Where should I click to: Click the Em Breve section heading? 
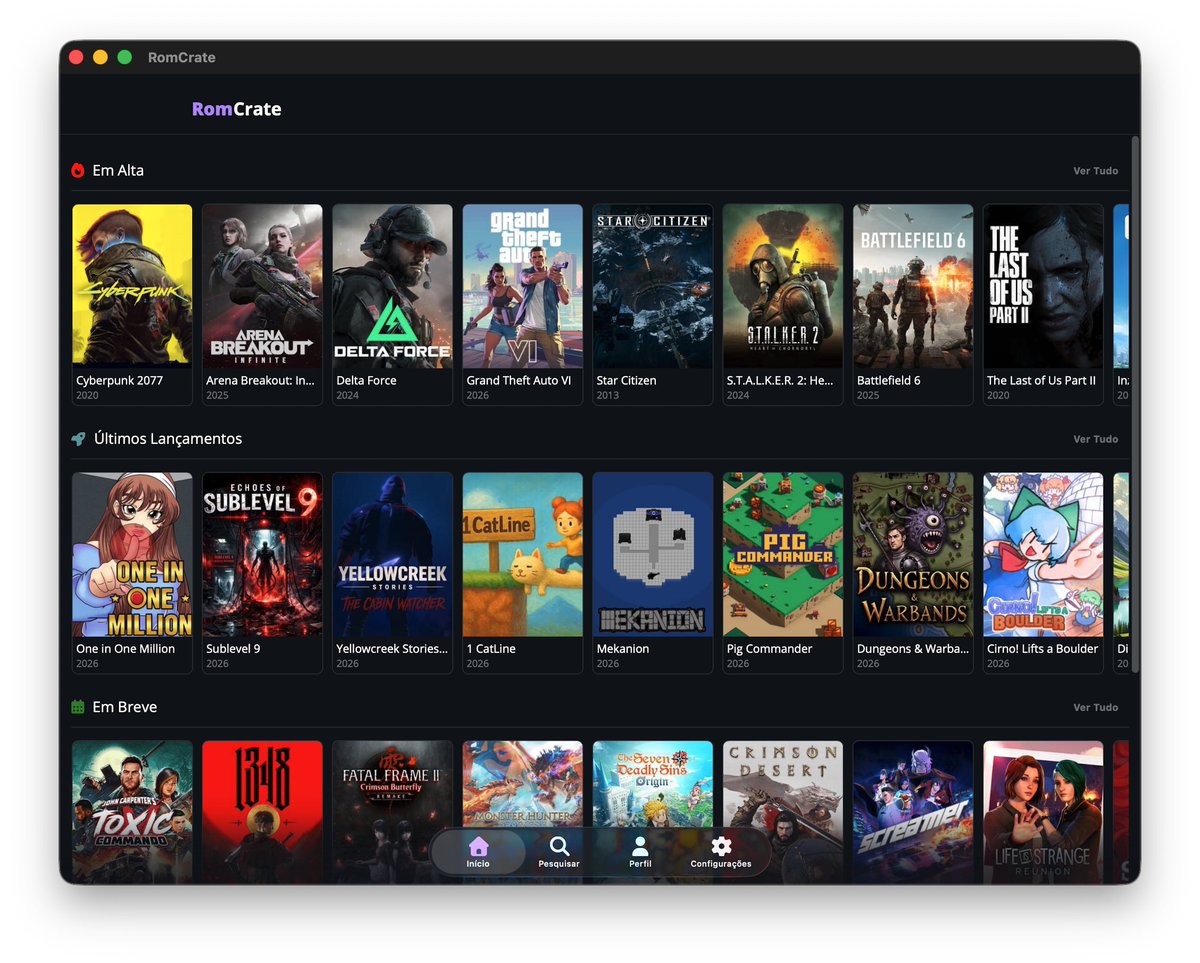coord(125,707)
